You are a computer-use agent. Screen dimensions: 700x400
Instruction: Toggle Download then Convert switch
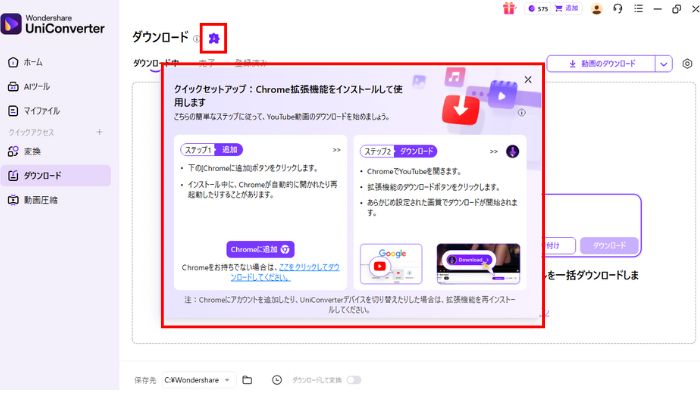point(354,380)
